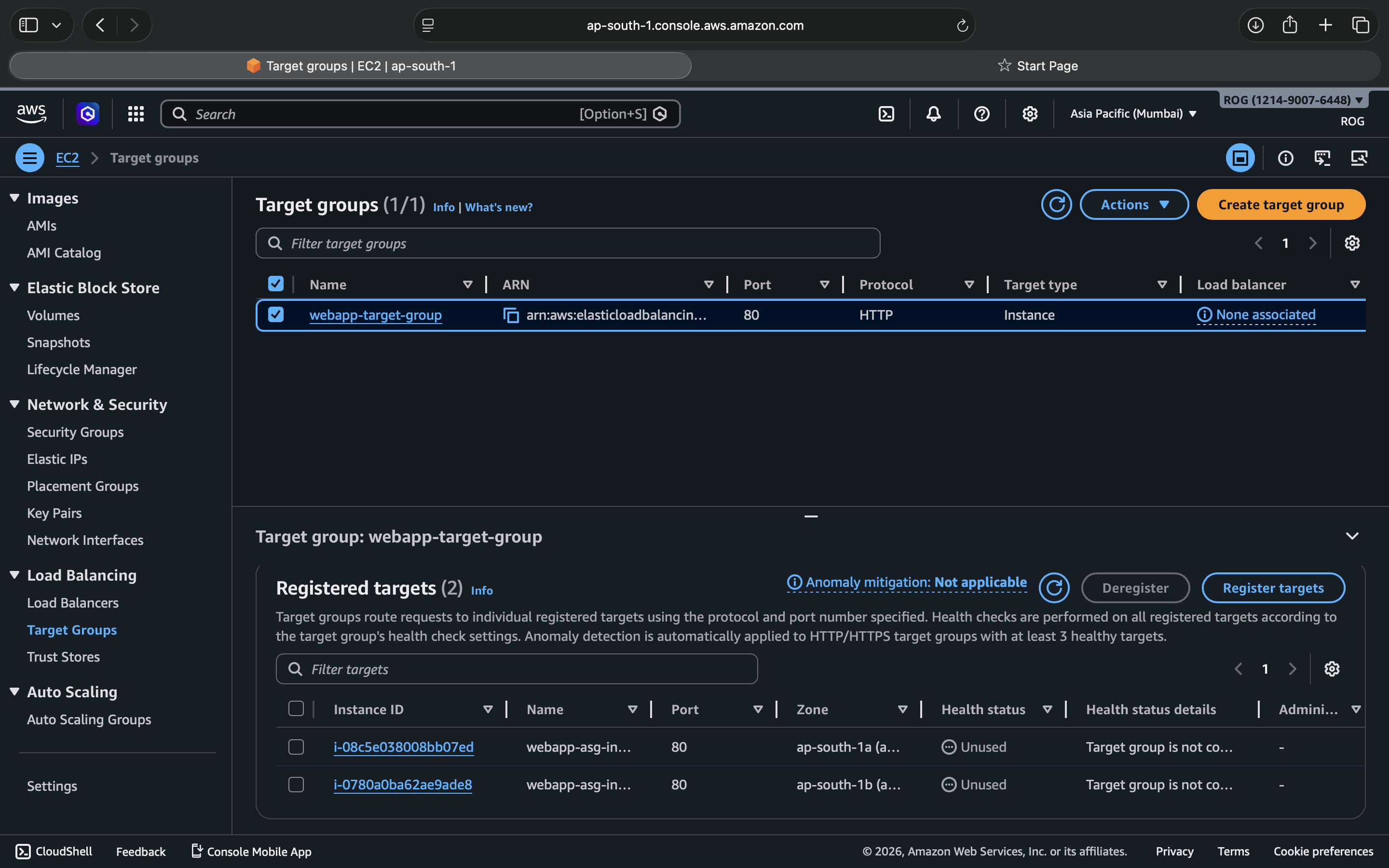Toggle the side navigation hamburger menu
The height and width of the screenshot is (868, 1389).
point(30,158)
